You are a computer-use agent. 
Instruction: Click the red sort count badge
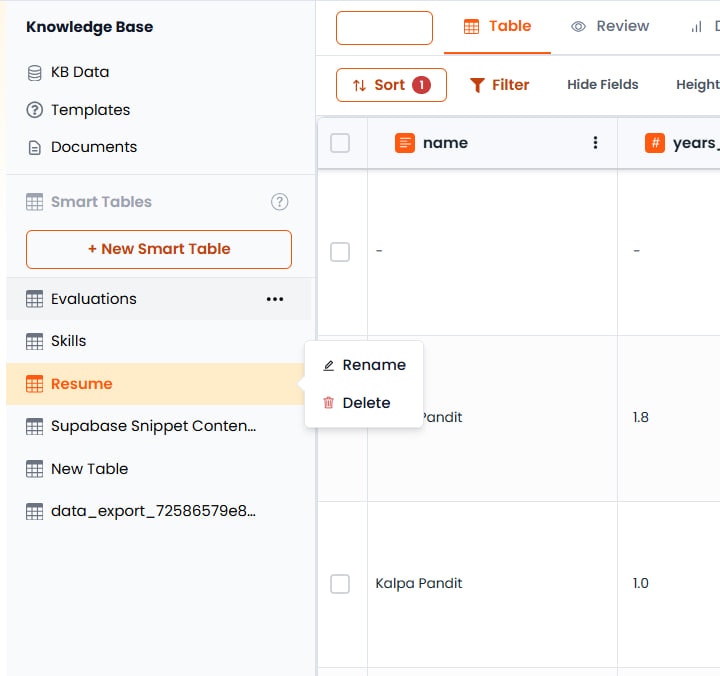click(421, 85)
